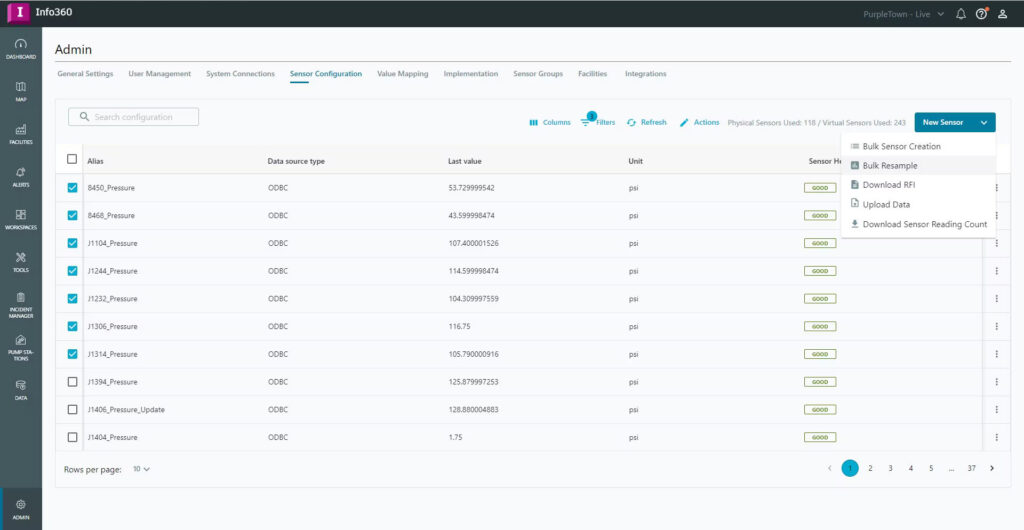Open the Tools sidebar icon

coord(20,257)
